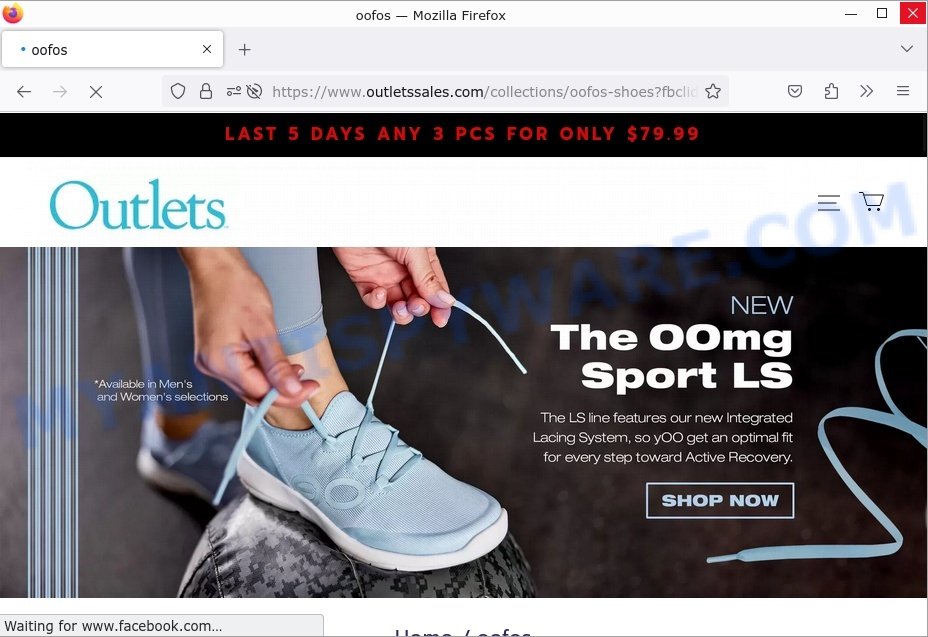Stop loading the page

[96, 92]
